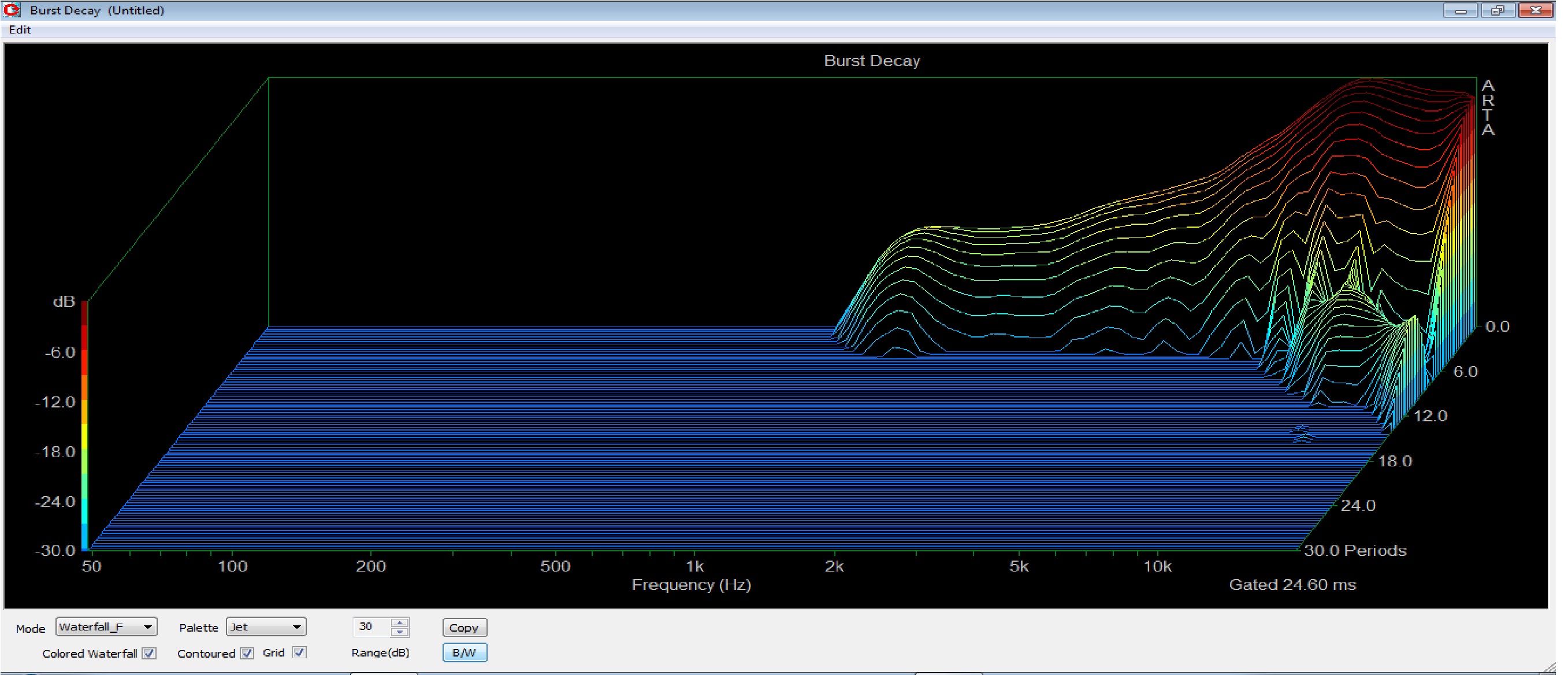1568x675 pixels.
Task: Decrease Range dB with down arrow
Action: pyautogui.click(x=400, y=632)
